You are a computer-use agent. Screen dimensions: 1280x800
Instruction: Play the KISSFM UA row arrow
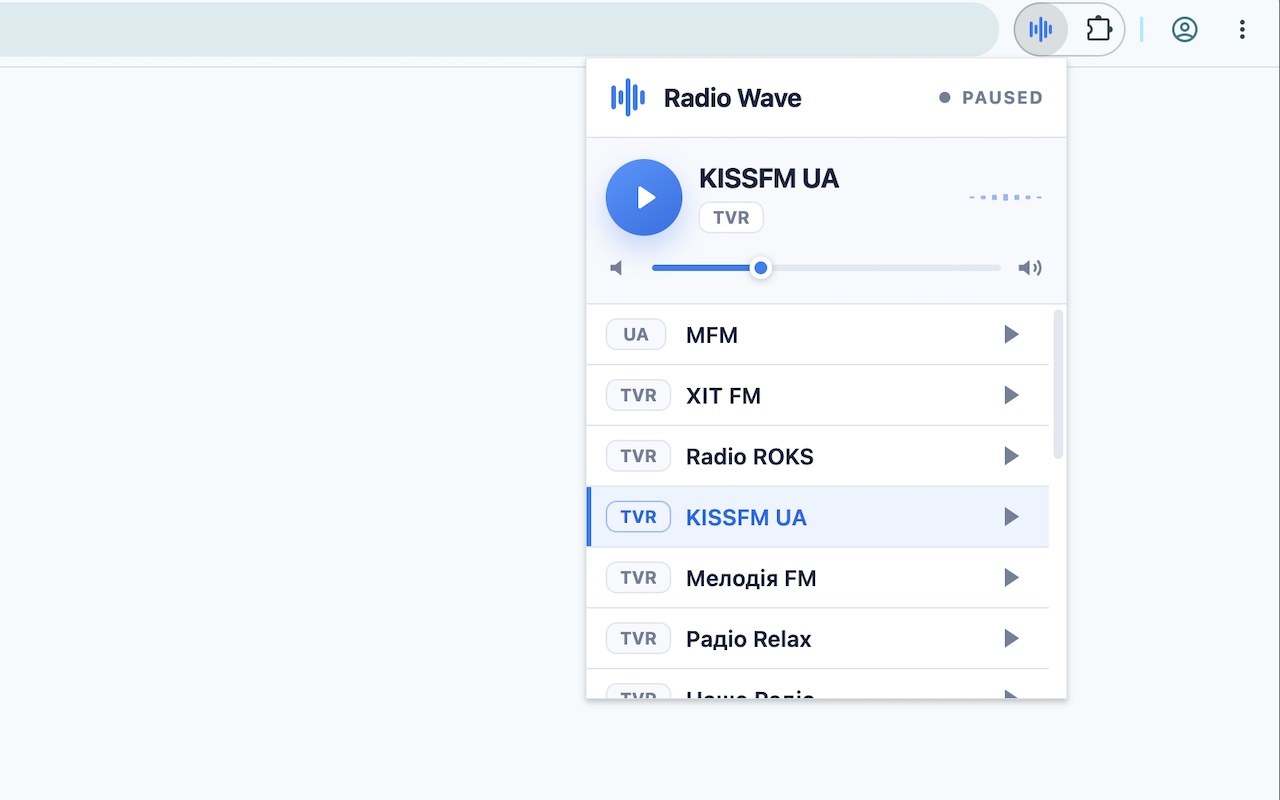pyautogui.click(x=1011, y=517)
